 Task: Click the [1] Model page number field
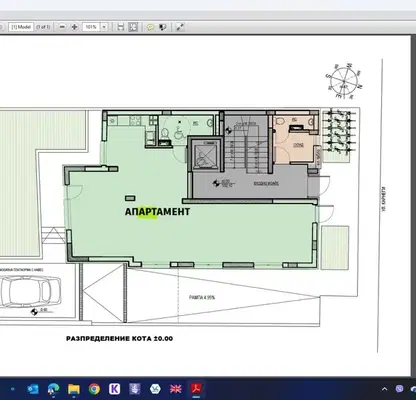(x=21, y=27)
